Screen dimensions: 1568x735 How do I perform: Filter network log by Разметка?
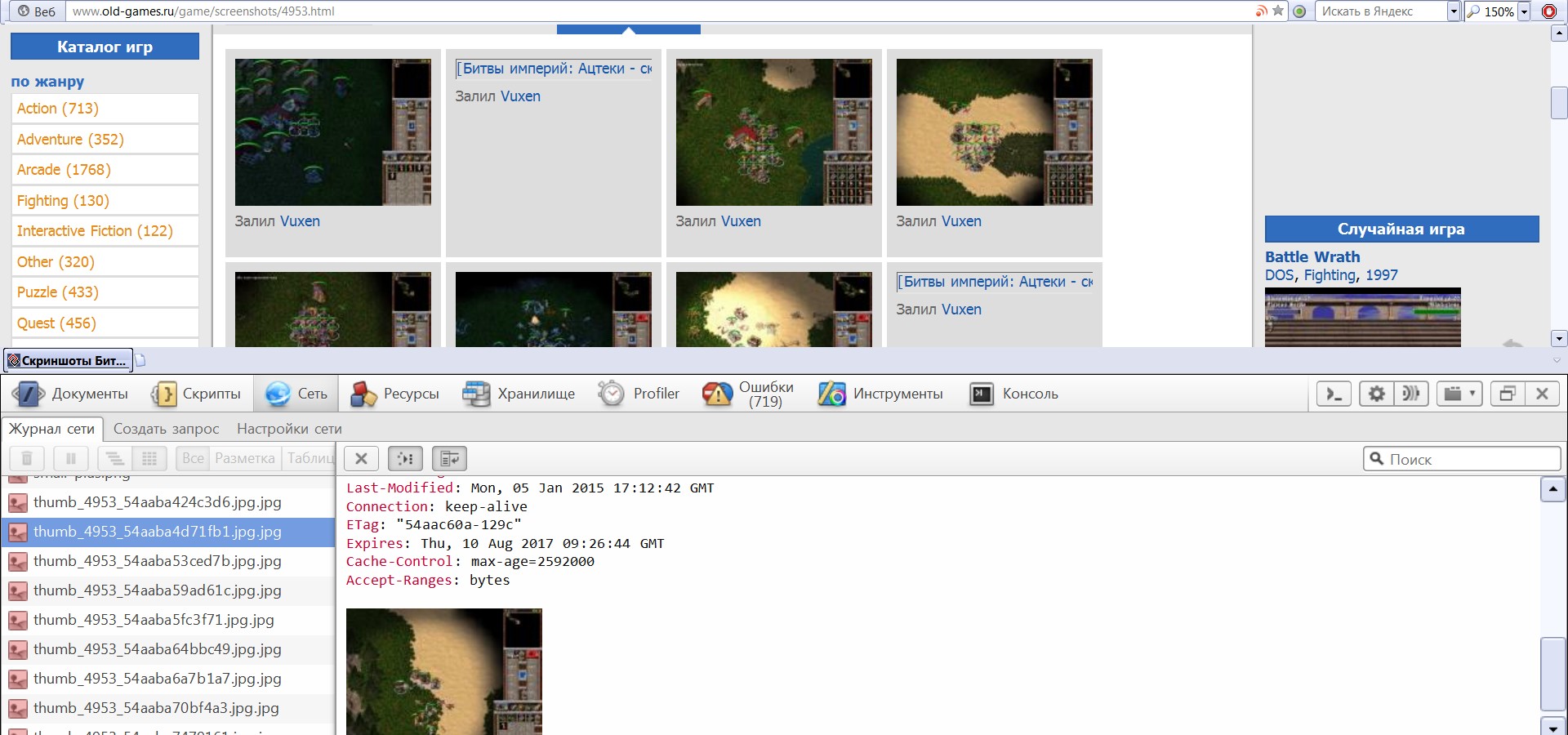245,459
